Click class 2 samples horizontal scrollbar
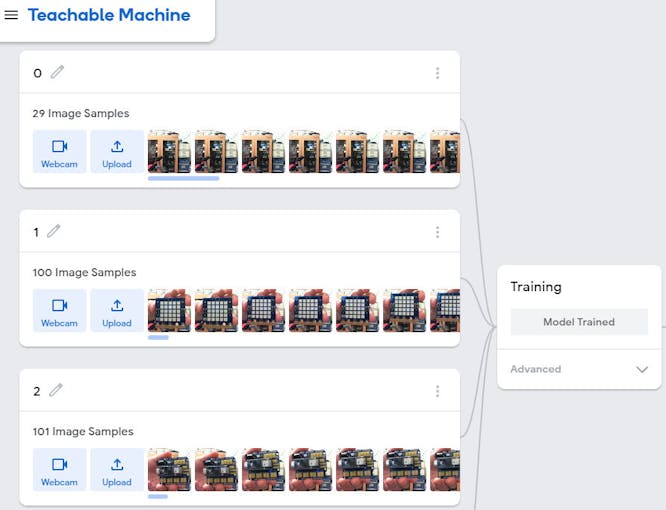Screen dimensions: 666x510 (158, 496)
